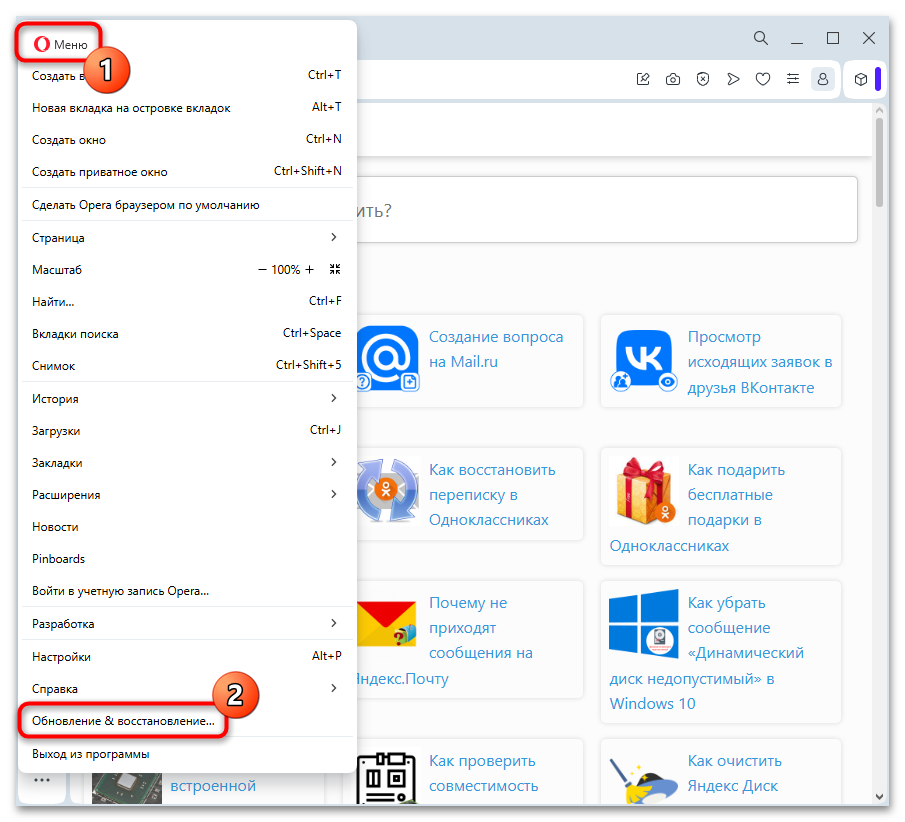Click the Yandex mail envelope thumbnail

click(x=387, y=623)
